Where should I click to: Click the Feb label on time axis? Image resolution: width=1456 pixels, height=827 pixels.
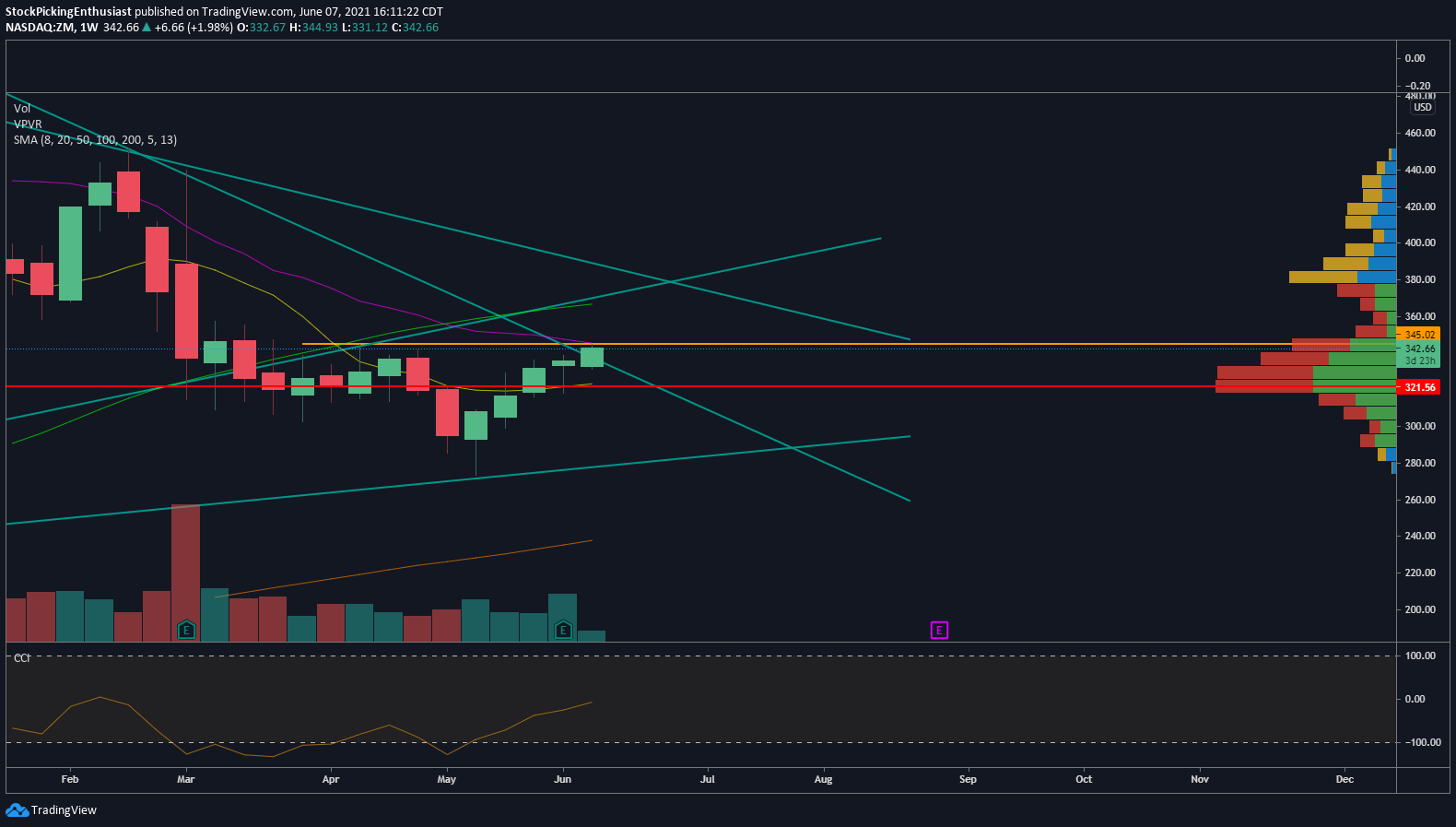(70, 779)
